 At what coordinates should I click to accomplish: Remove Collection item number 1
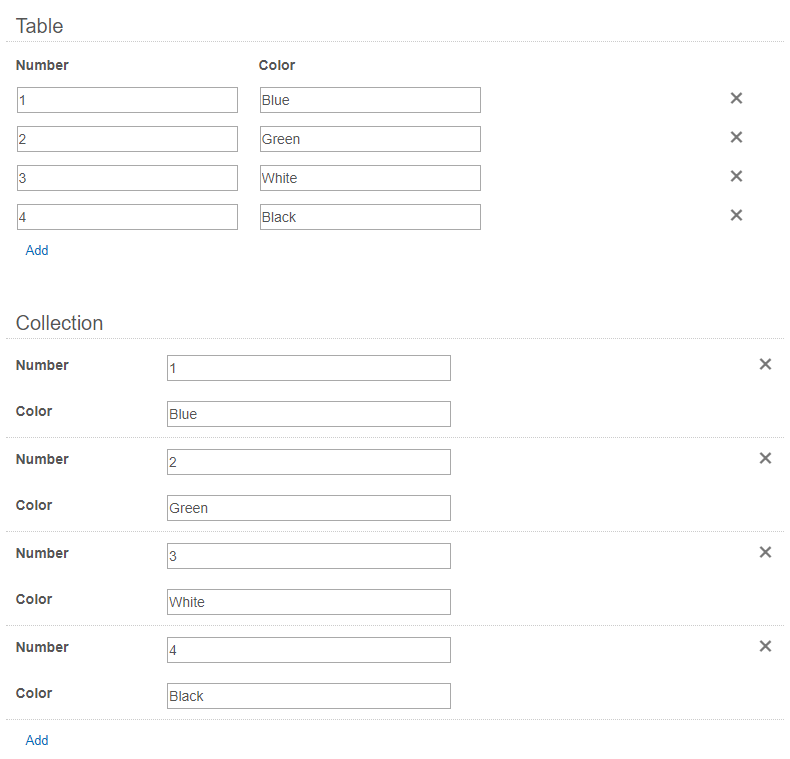765,364
